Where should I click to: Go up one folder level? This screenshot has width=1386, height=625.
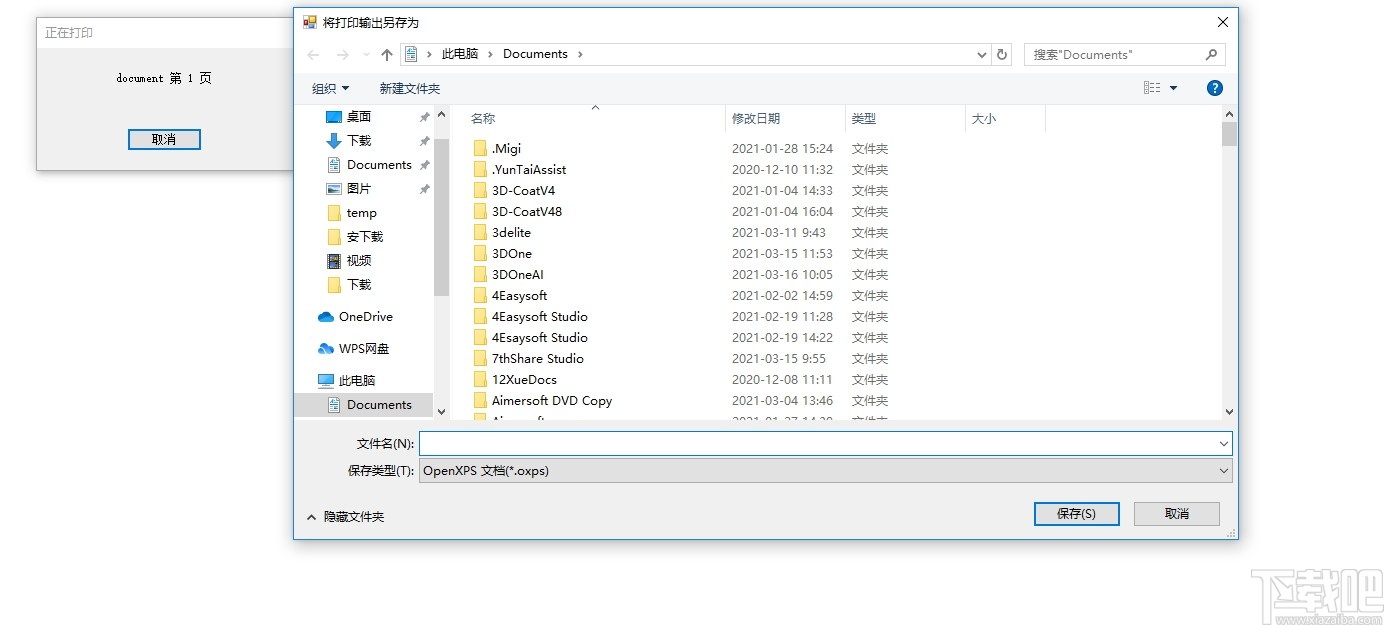point(387,55)
